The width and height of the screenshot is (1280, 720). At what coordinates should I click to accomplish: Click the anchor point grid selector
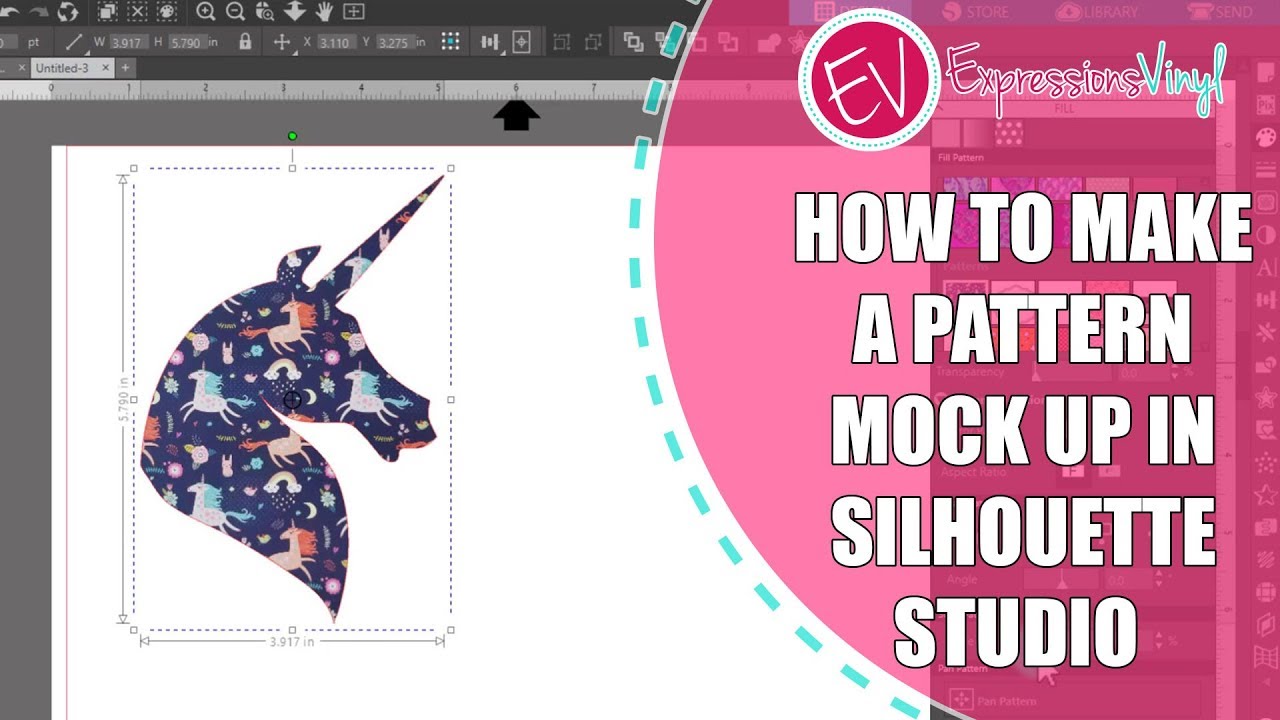tap(451, 42)
